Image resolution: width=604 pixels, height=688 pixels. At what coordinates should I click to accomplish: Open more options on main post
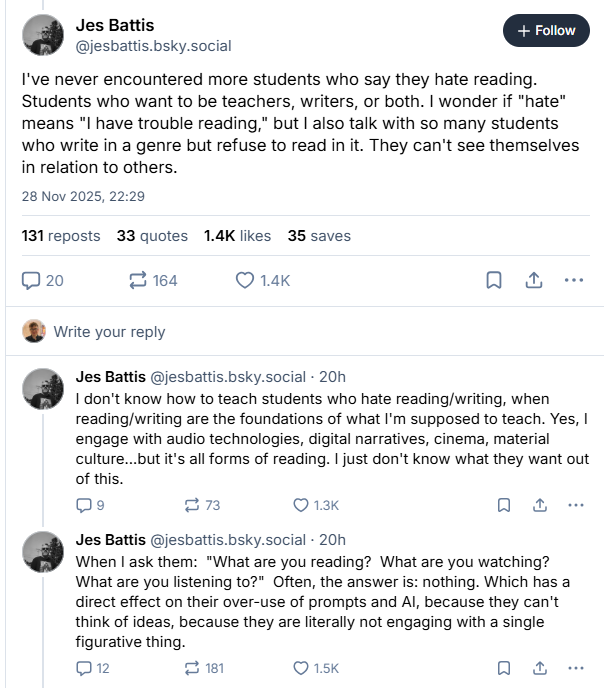[574, 281]
